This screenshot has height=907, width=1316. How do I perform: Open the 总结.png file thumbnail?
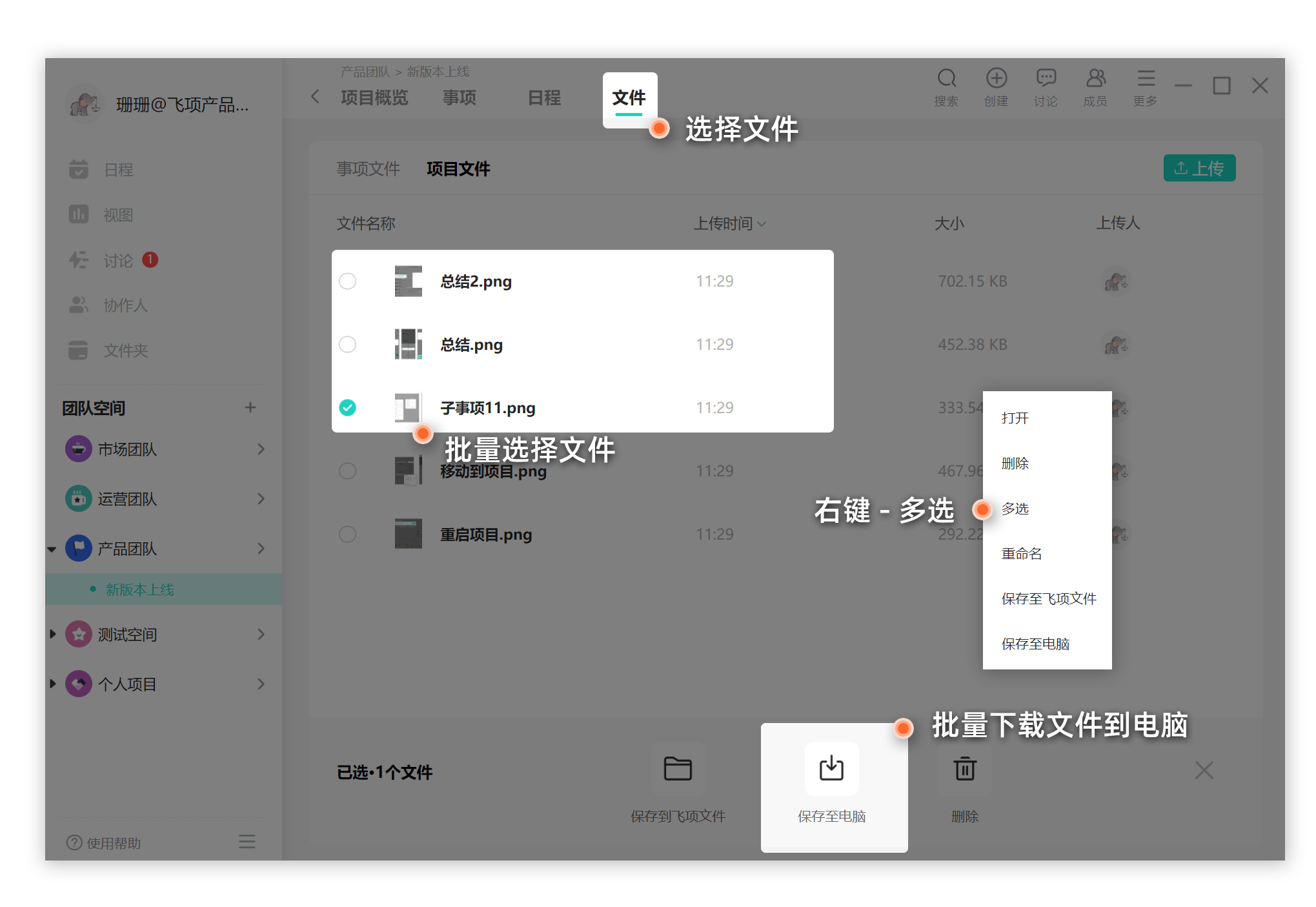[408, 345]
